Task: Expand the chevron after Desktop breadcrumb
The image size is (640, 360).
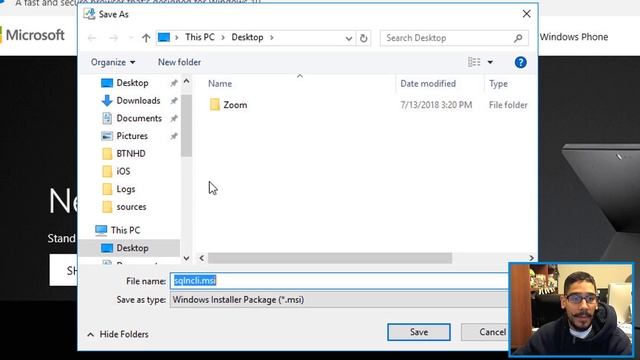Action: click(x=271, y=38)
